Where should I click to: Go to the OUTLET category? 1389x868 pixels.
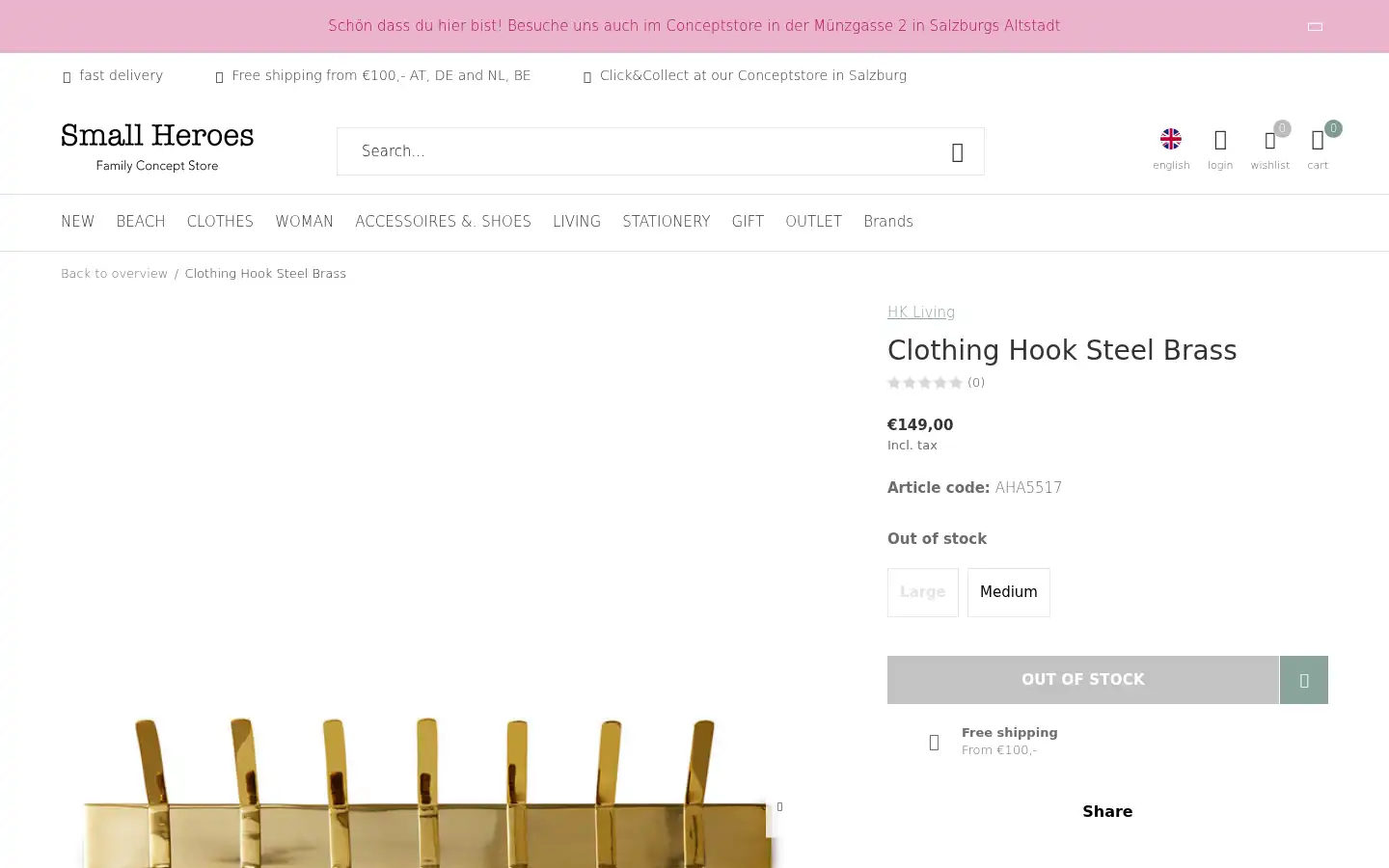813,222
